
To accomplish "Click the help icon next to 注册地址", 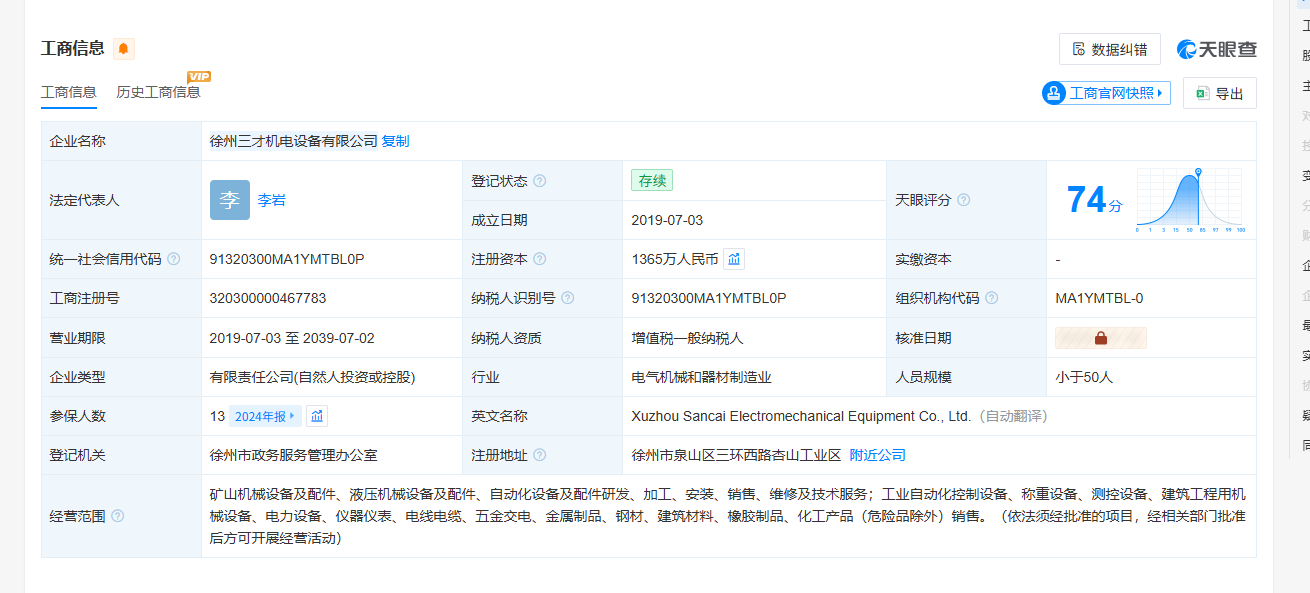I will (540, 455).
